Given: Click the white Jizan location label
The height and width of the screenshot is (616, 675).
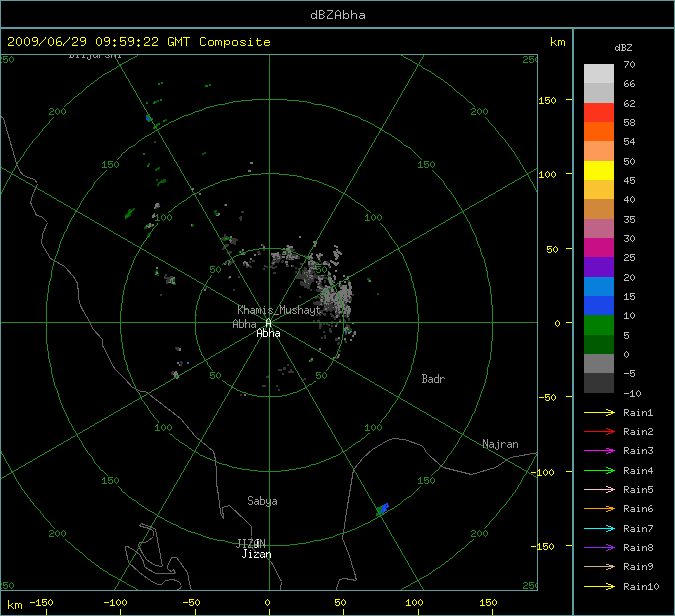Looking at the screenshot, I should pos(257,554).
